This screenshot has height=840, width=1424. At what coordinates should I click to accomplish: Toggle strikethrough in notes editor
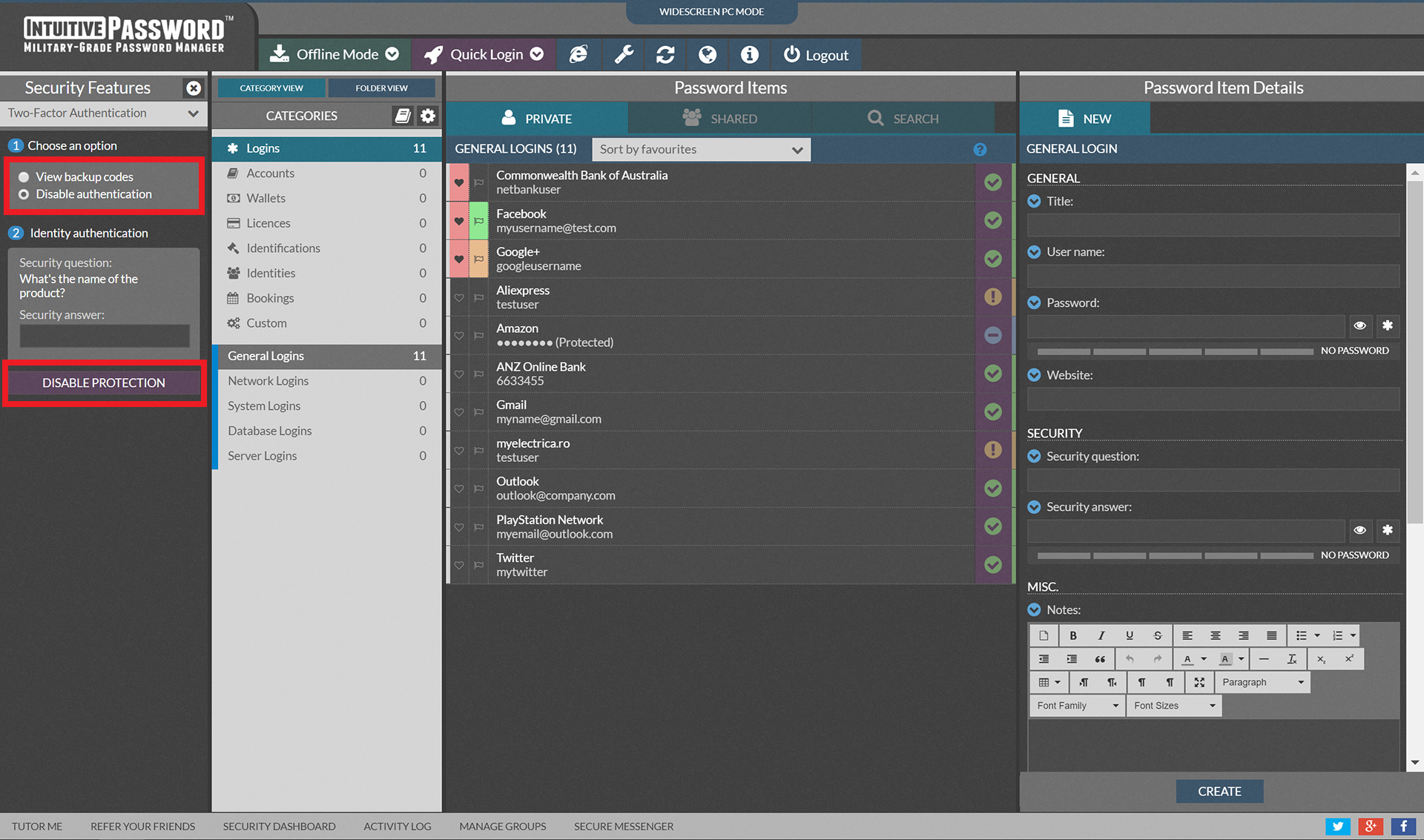point(1158,635)
